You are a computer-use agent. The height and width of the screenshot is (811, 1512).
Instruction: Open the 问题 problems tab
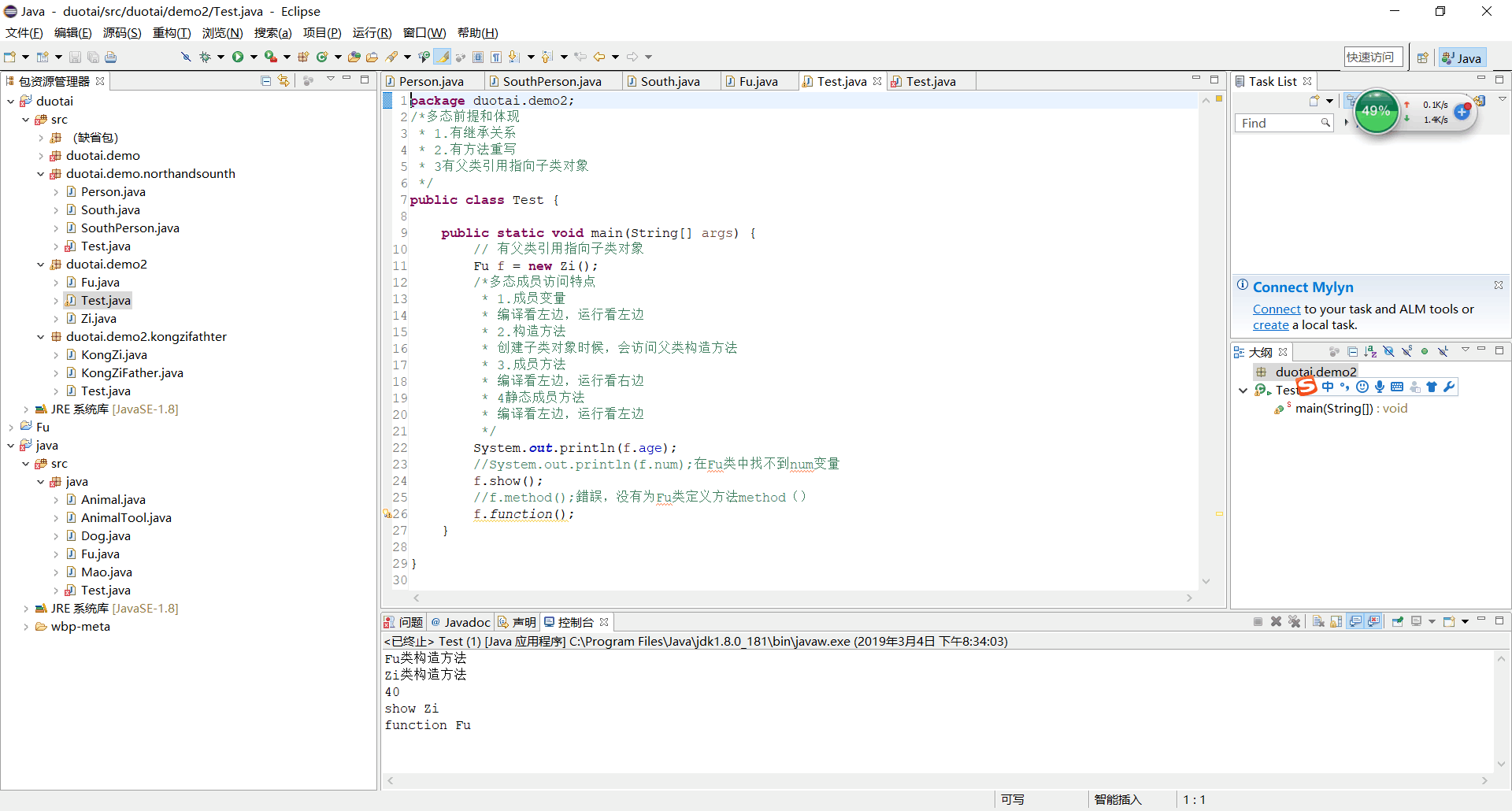[403, 622]
